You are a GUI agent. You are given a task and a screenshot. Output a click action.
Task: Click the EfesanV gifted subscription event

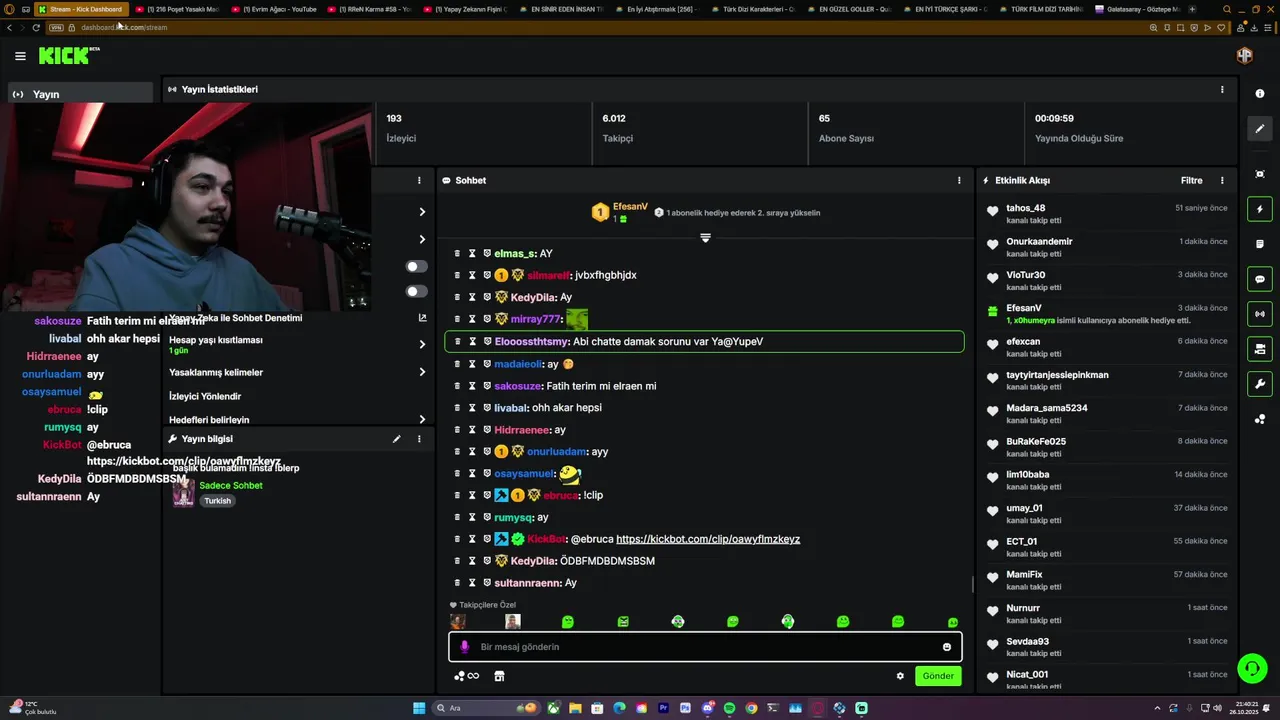pyautogui.click(x=1106, y=314)
